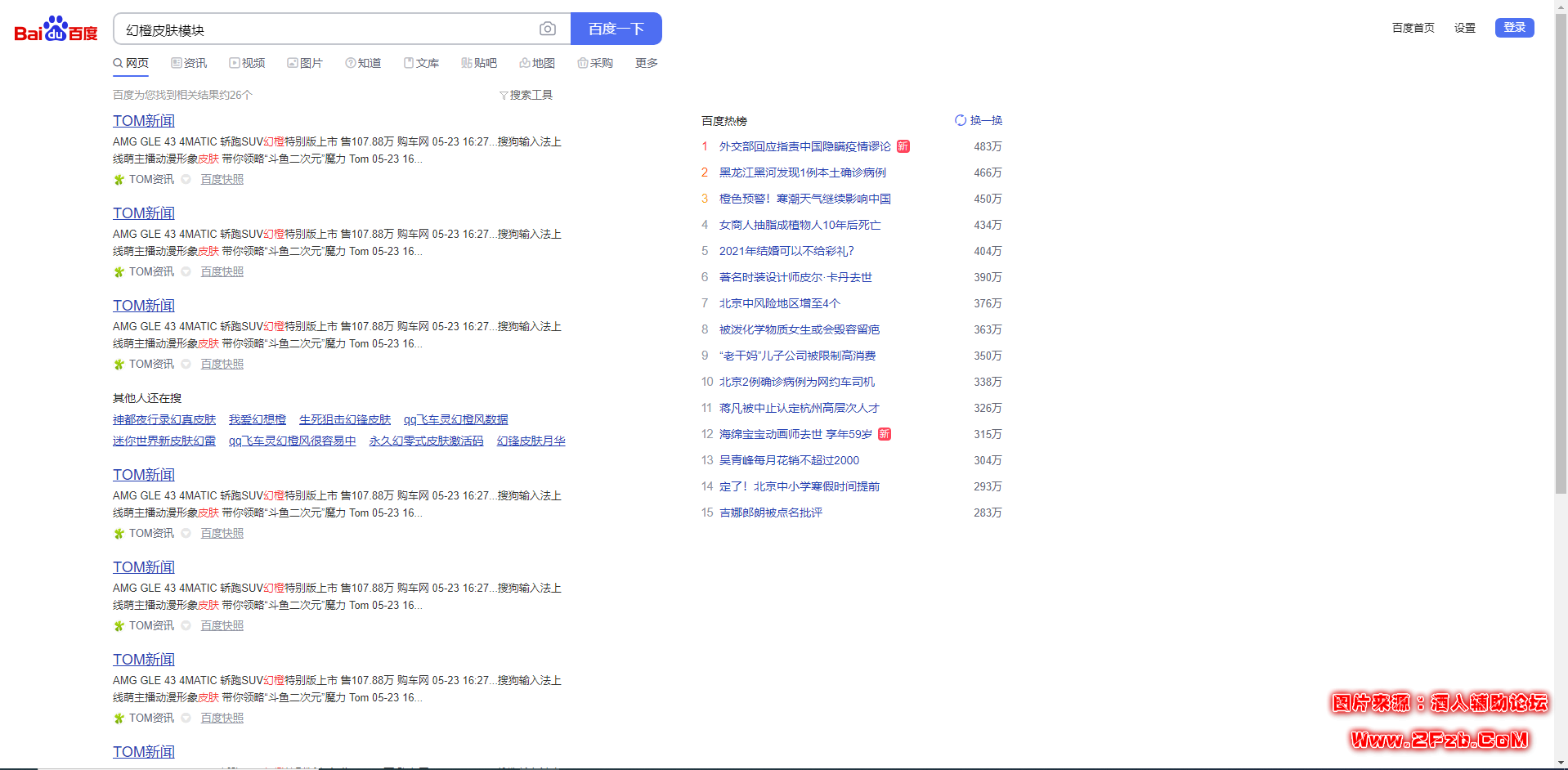
Task: Open related search 神都夜行录幻真皮肤
Action: [x=164, y=419]
